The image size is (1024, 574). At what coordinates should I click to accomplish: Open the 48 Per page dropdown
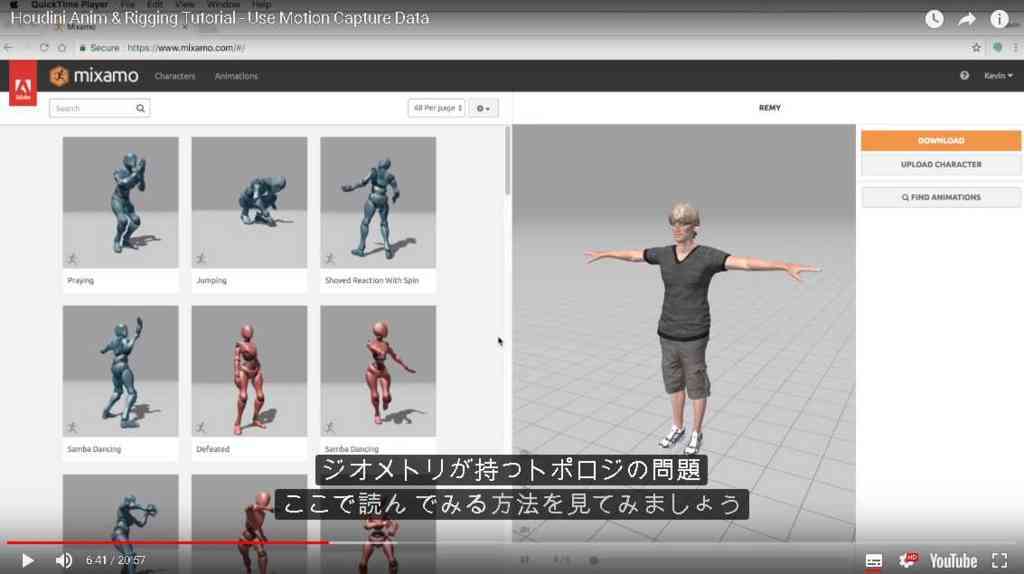pyautogui.click(x=437, y=108)
